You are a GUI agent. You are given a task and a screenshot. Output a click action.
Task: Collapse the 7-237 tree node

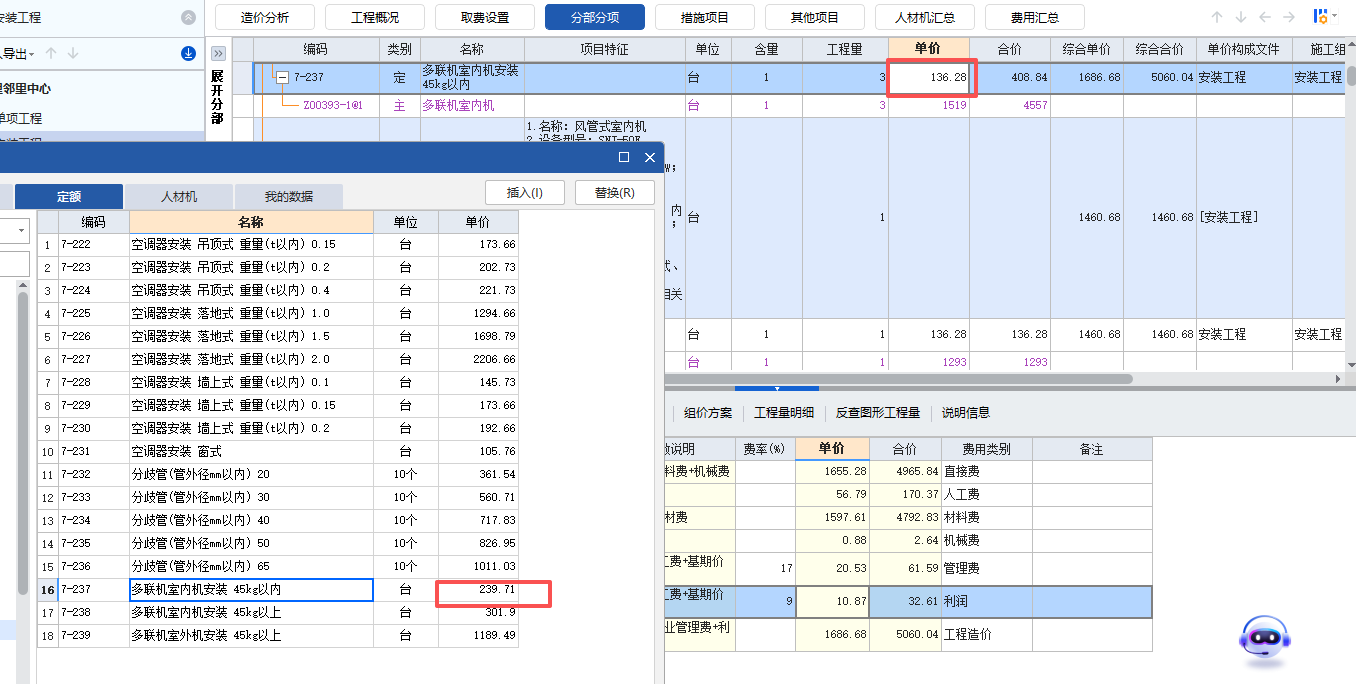click(x=283, y=77)
